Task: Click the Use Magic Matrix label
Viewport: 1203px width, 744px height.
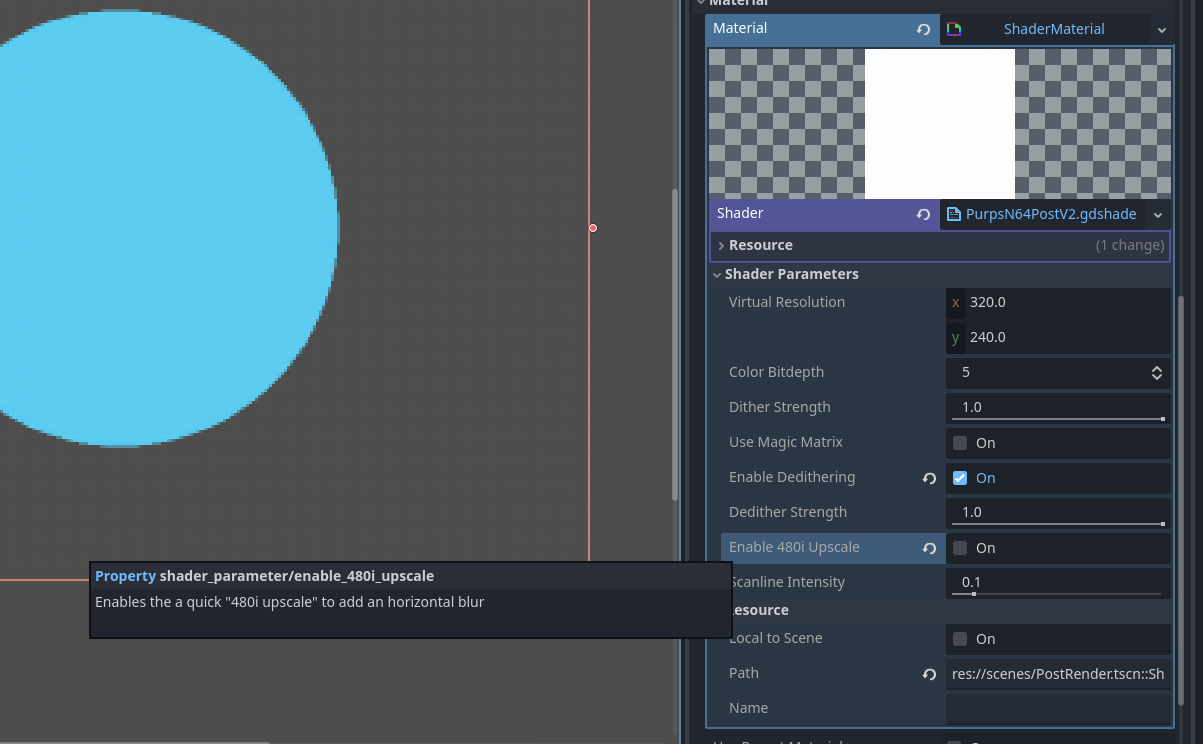Action: click(x=786, y=443)
